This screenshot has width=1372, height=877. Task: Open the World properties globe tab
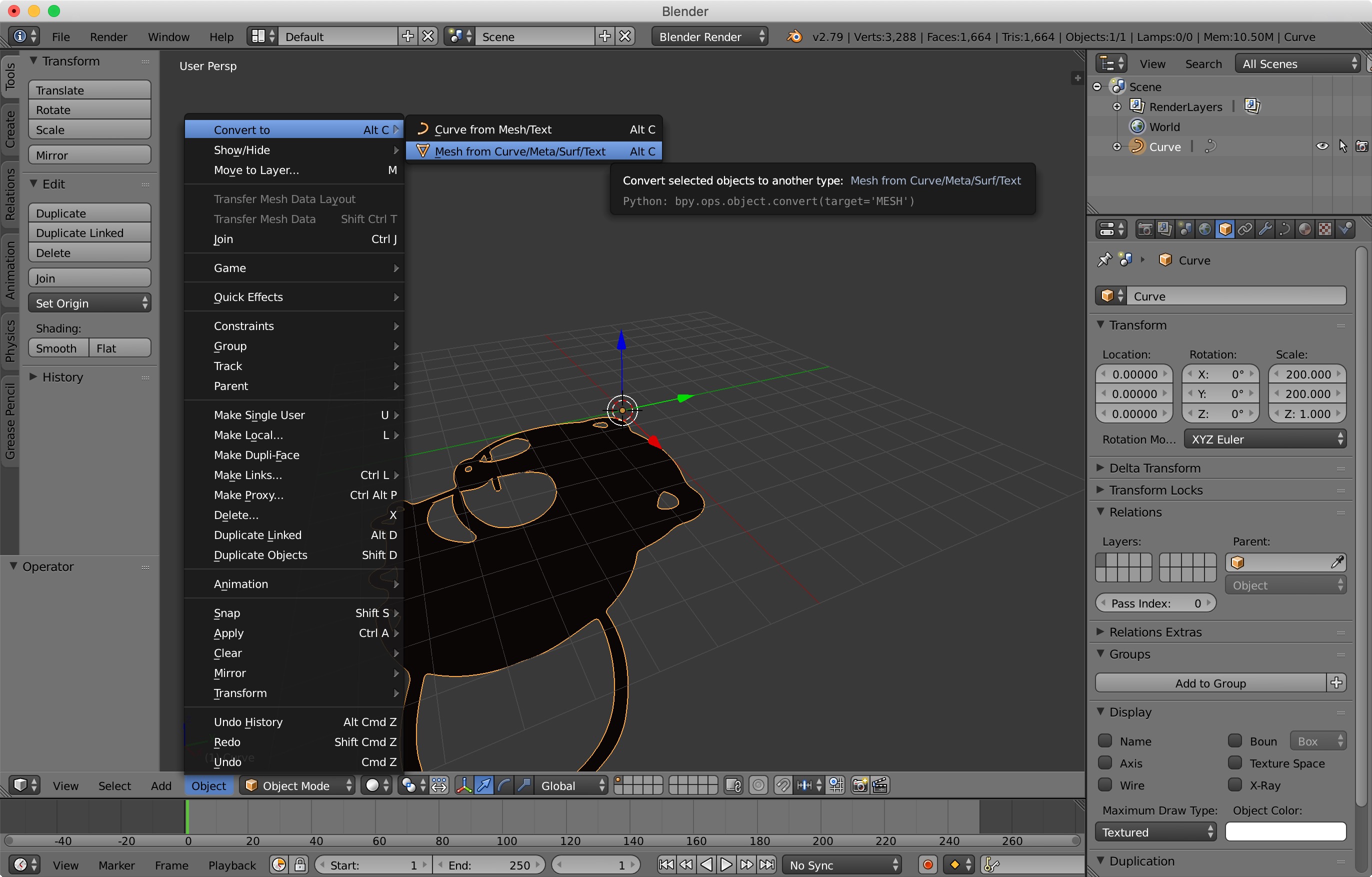(x=1204, y=229)
